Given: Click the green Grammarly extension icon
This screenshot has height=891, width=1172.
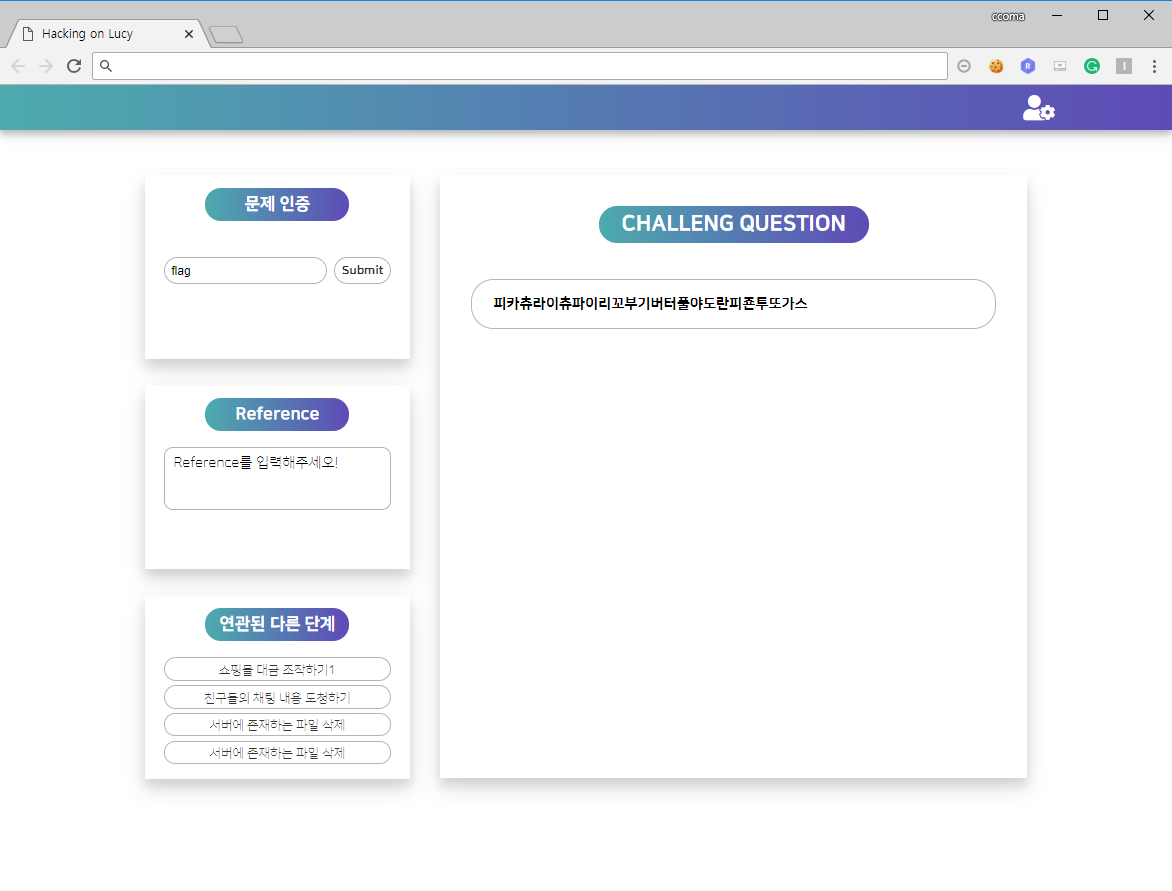Looking at the screenshot, I should coord(1092,66).
